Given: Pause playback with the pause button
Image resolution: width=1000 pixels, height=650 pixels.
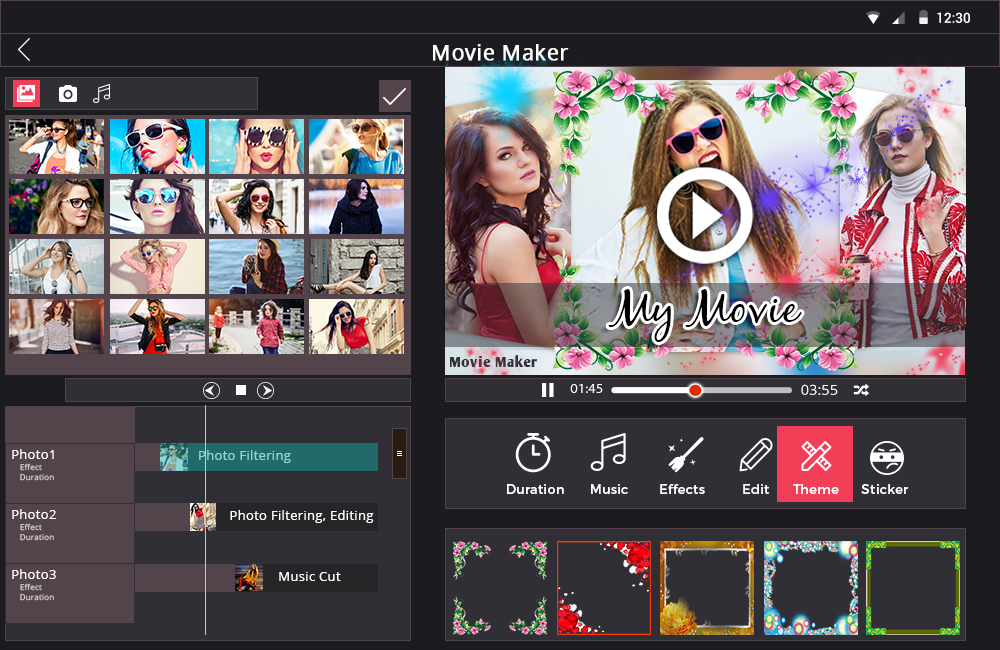Looking at the screenshot, I should tap(548, 390).
